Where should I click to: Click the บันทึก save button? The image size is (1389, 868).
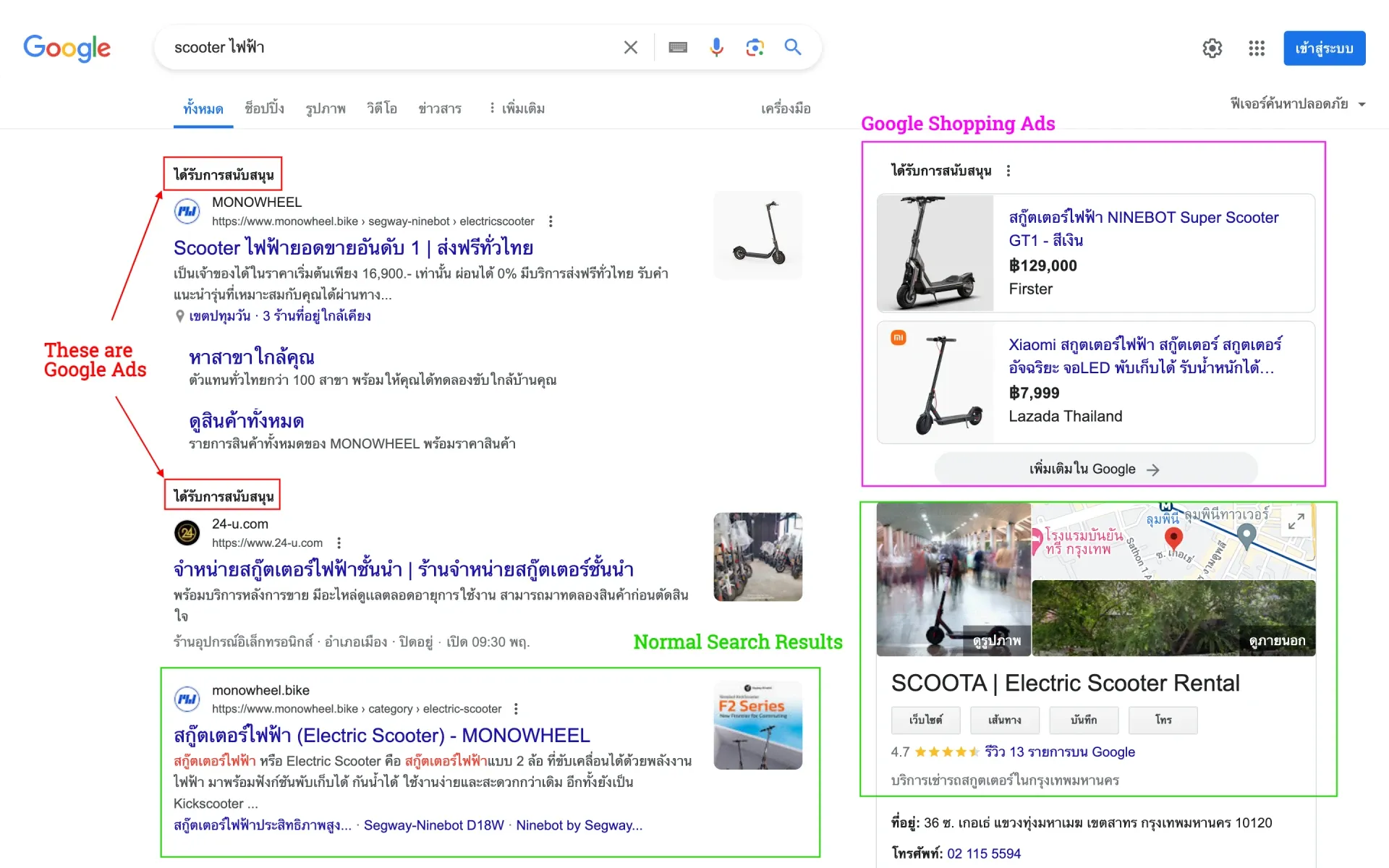(x=1084, y=720)
